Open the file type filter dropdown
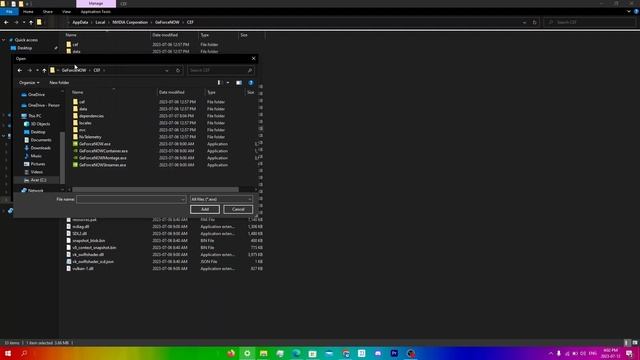 point(221,199)
